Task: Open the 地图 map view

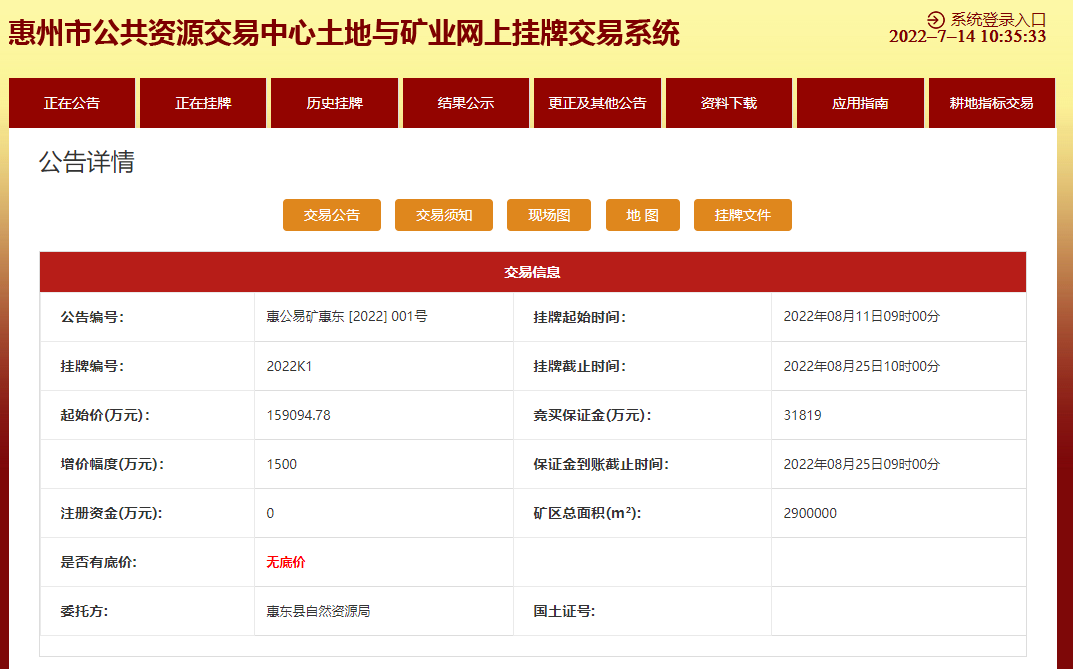Action: point(642,214)
